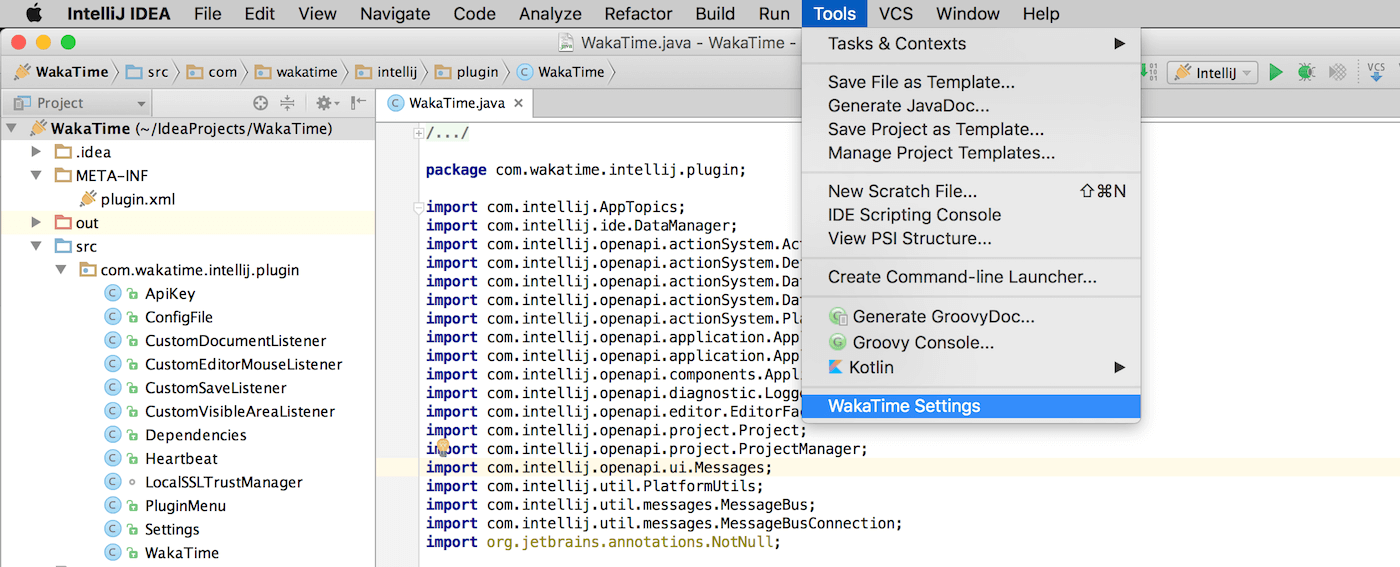Click the plugin breadcrumb in navigation bar

(477, 72)
